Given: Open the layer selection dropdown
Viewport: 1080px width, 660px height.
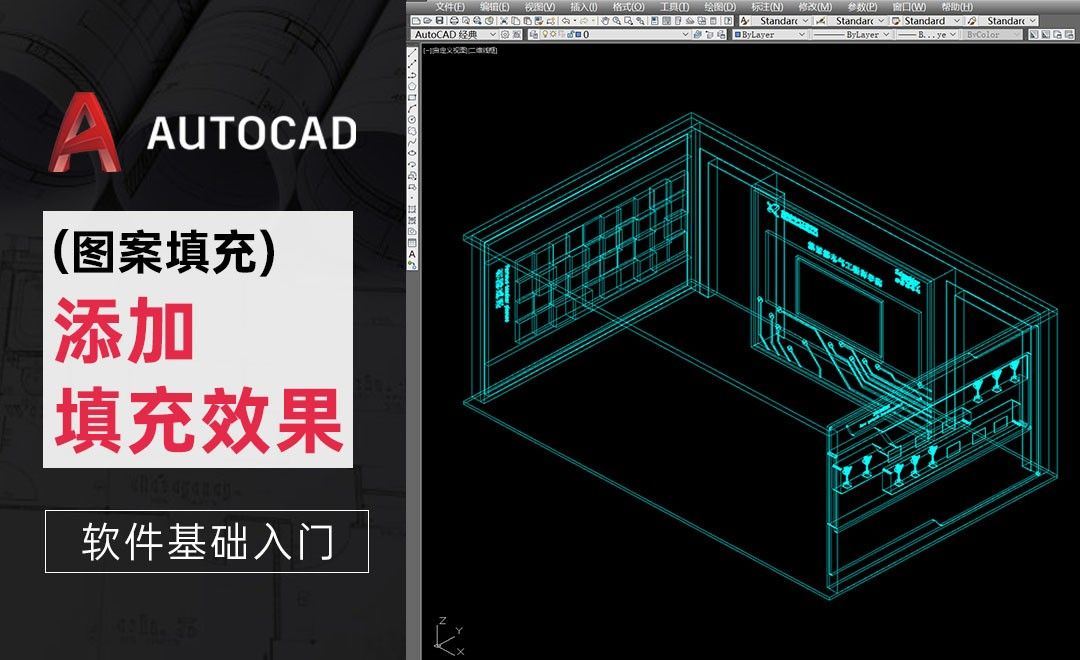Looking at the screenshot, I should [x=686, y=33].
